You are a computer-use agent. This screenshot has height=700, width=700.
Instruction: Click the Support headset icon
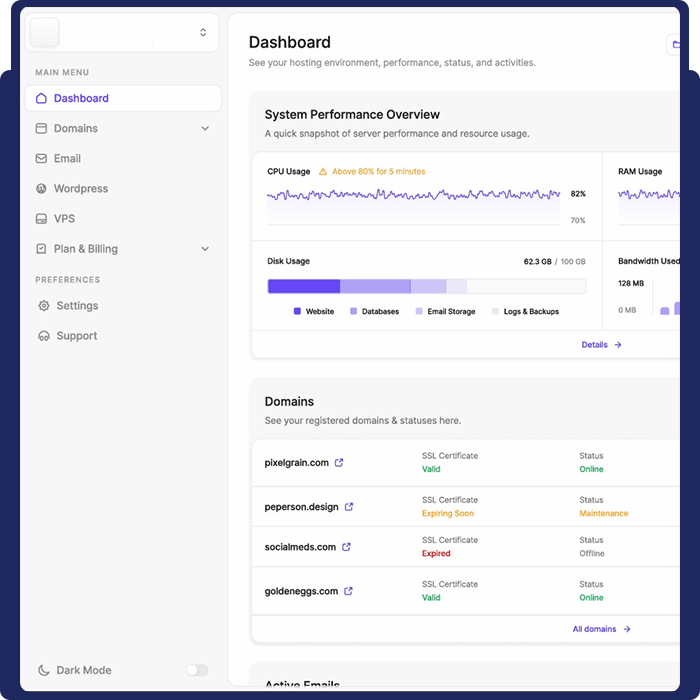43,336
